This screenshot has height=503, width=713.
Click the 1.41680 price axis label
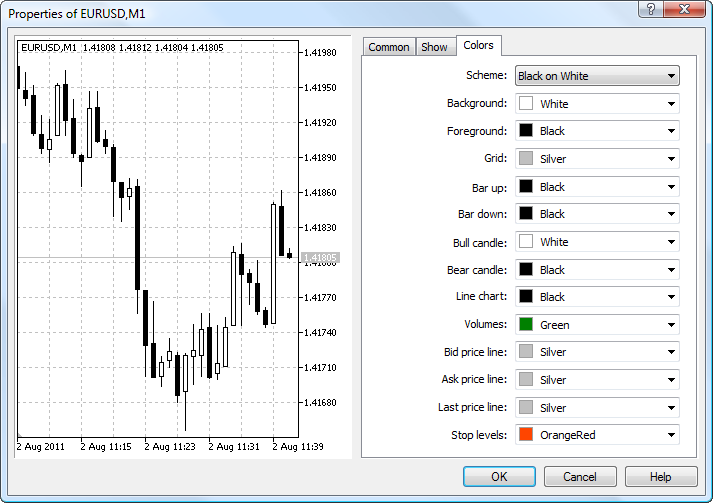pos(320,402)
